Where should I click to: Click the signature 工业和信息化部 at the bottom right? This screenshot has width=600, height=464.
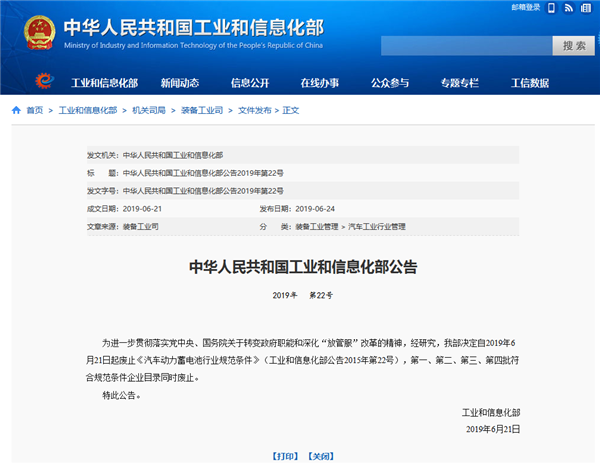tap(491, 412)
